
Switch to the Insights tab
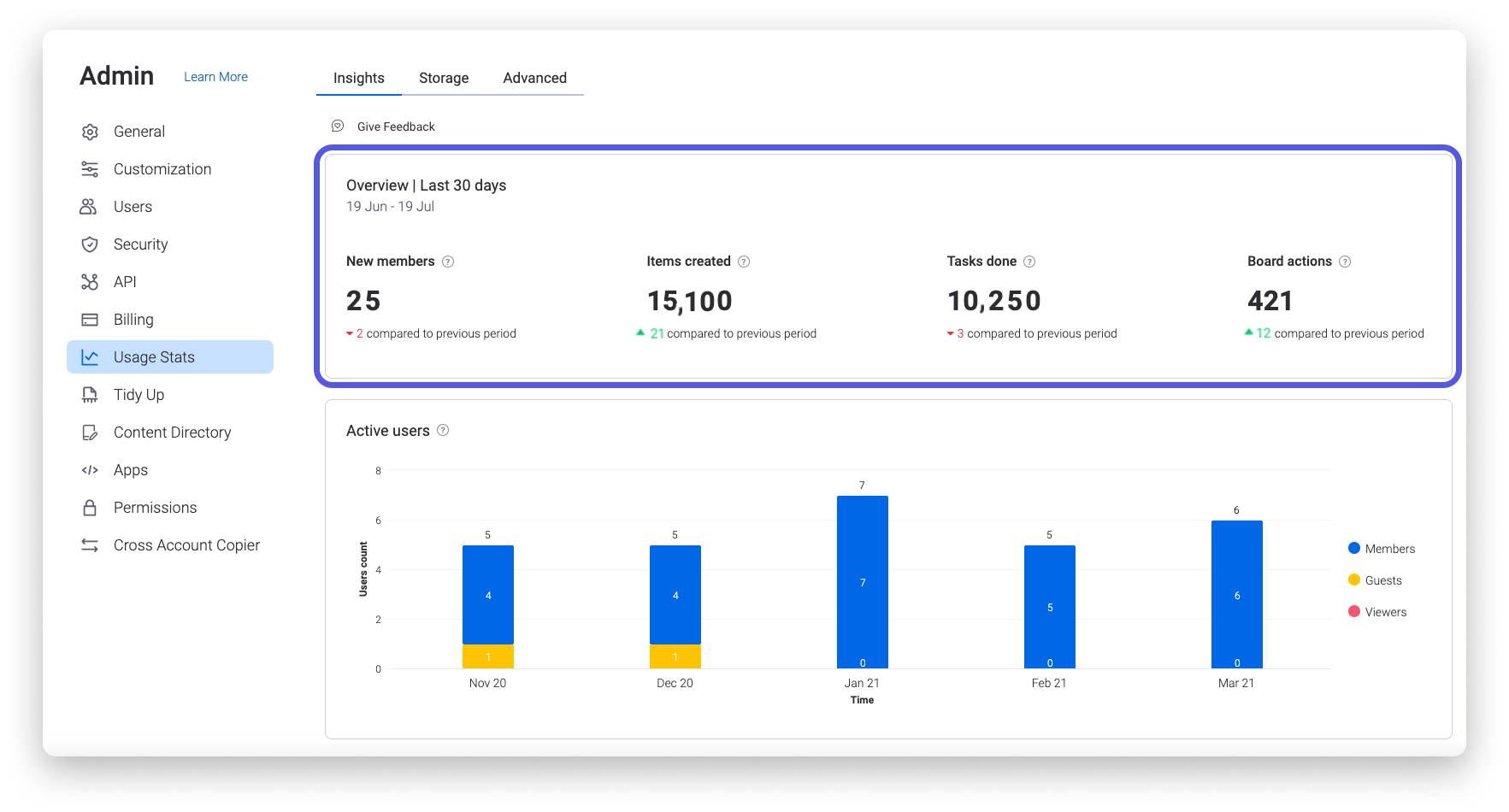tap(359, 78)
